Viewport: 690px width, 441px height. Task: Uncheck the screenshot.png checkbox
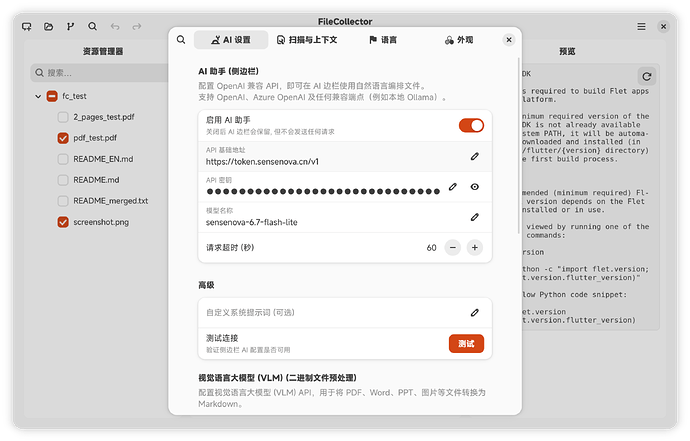(x=63, y=222)
